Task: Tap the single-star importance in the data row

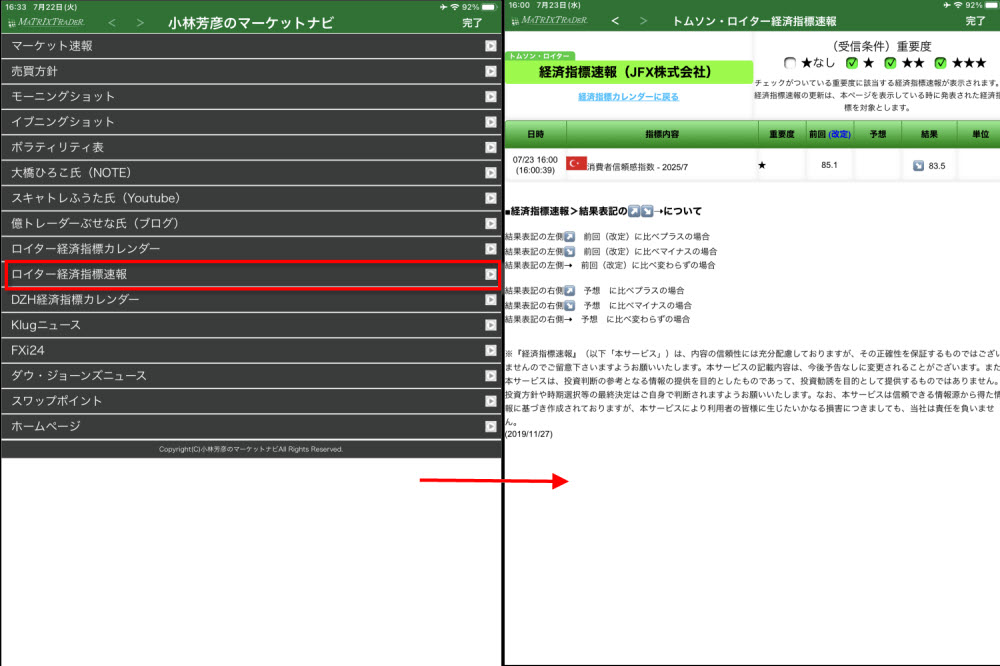Action: (761, 165)
